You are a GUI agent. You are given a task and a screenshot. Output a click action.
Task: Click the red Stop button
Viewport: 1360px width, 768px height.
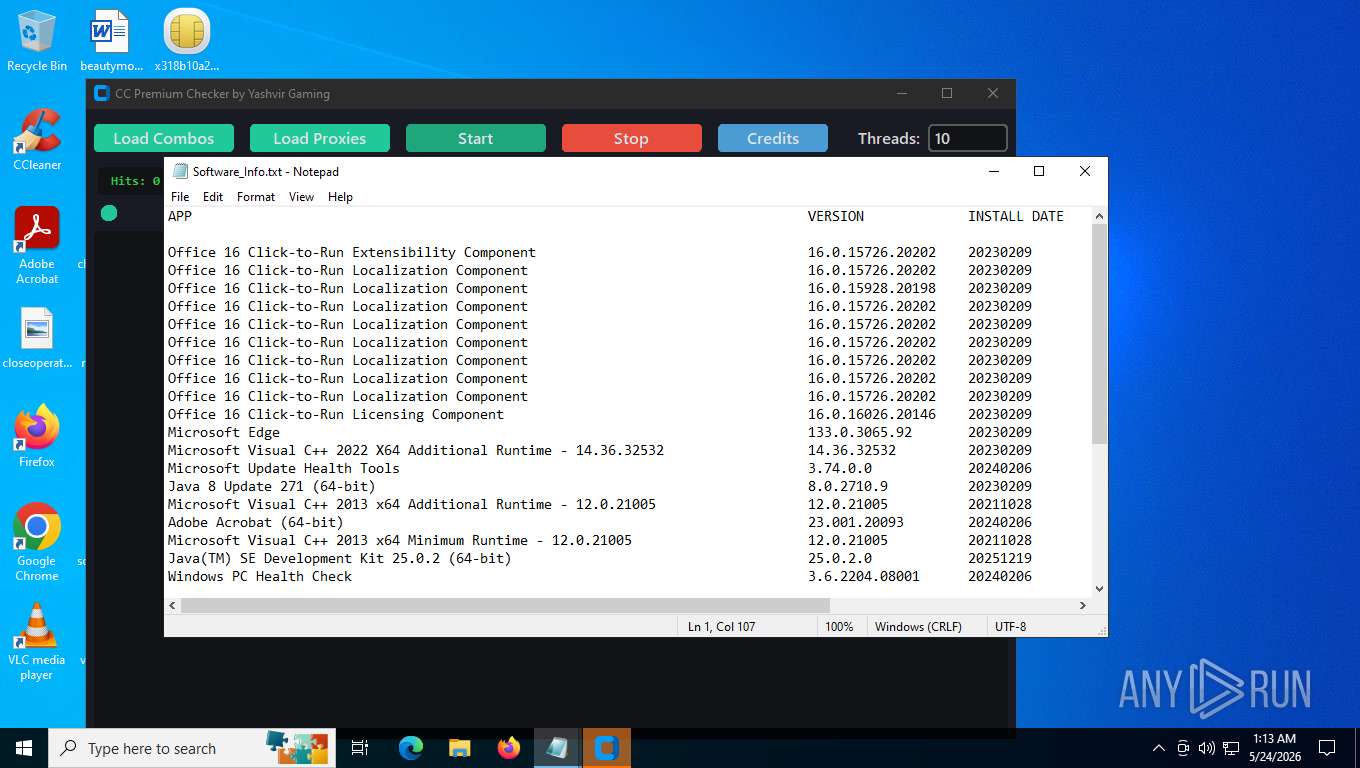pyautogui.click(x=631, y=138)
